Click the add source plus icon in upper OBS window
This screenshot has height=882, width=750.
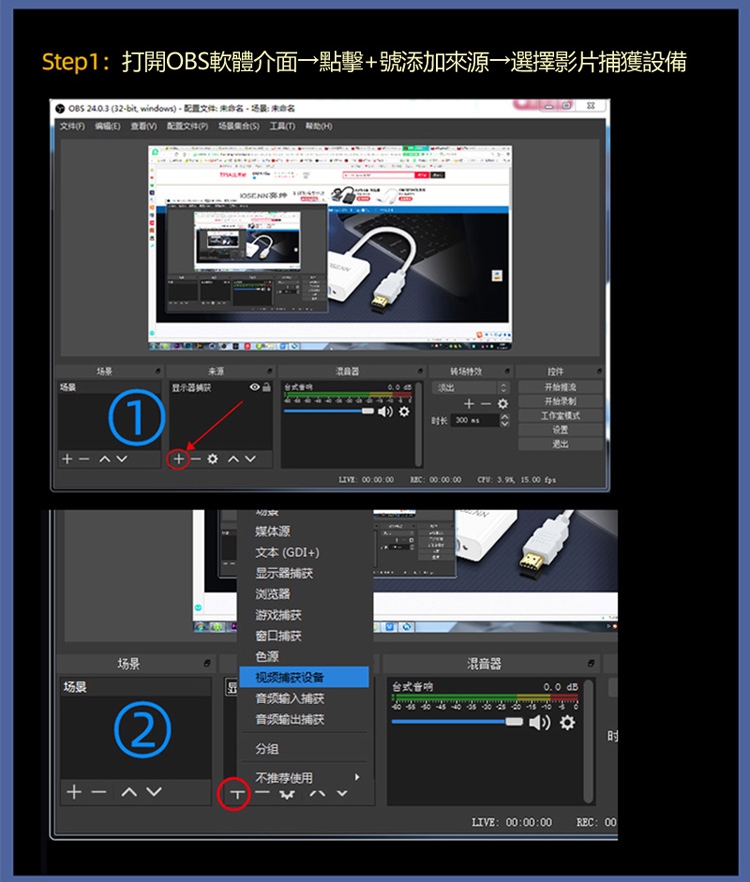point(178,459)
